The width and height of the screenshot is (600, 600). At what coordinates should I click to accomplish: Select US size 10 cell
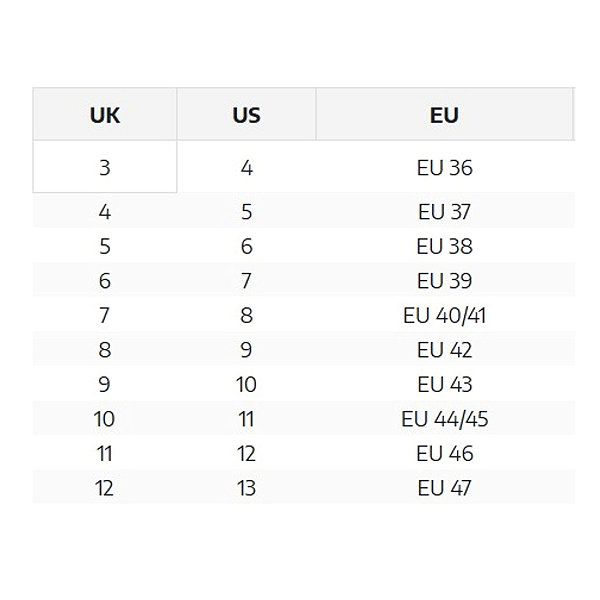click(x=246, y=383)
